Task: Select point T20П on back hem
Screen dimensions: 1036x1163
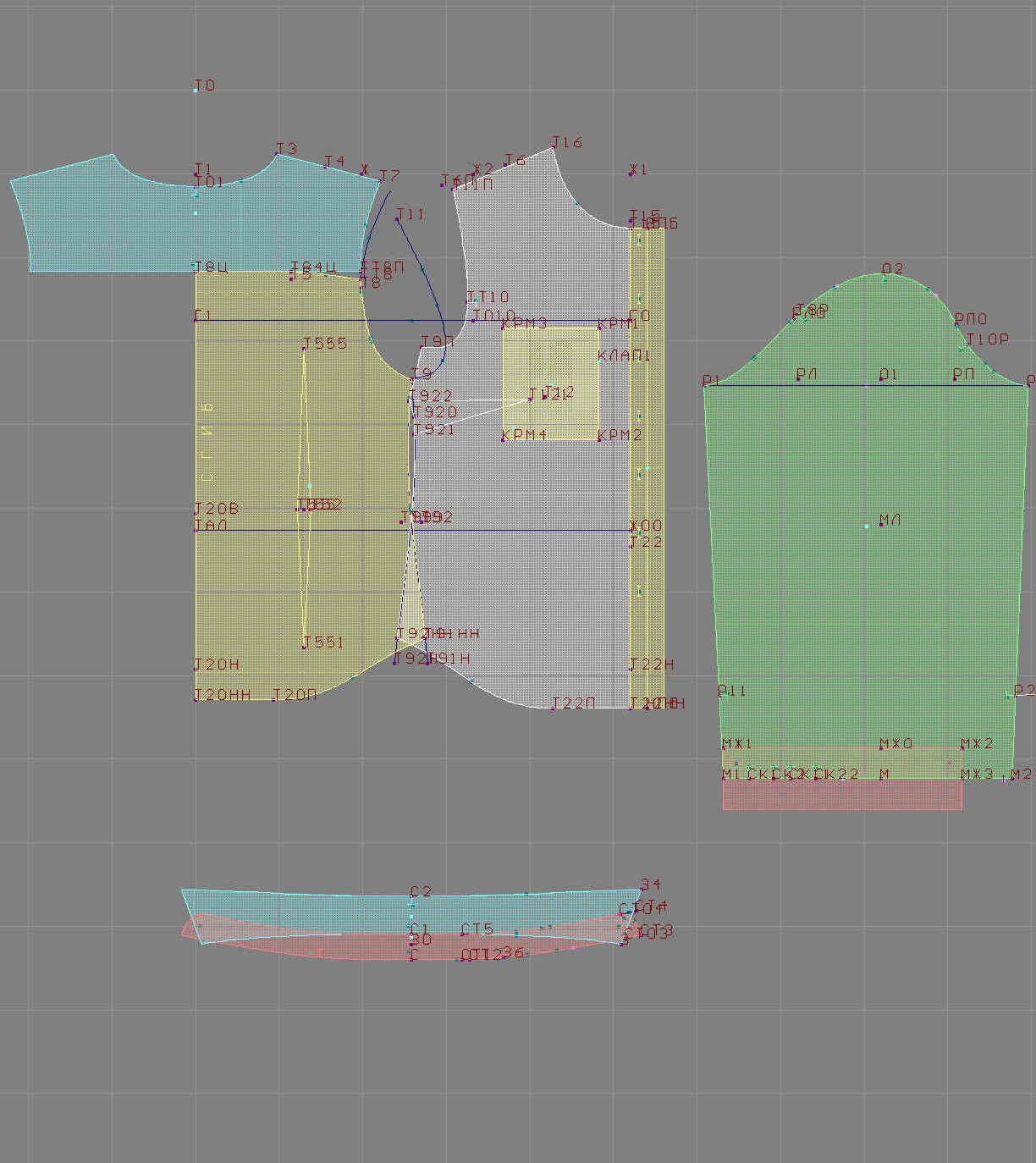Action: tap(273, 699)
